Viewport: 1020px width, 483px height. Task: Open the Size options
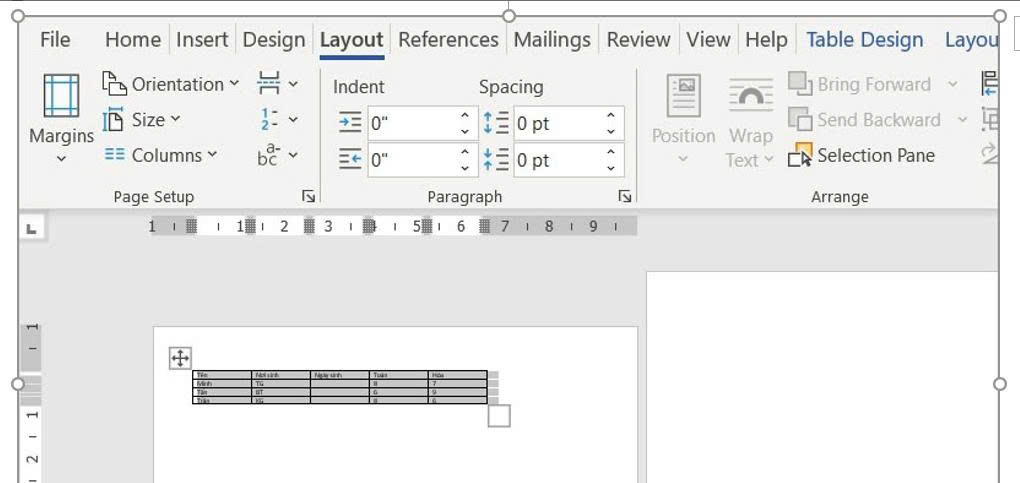point(145,120)
